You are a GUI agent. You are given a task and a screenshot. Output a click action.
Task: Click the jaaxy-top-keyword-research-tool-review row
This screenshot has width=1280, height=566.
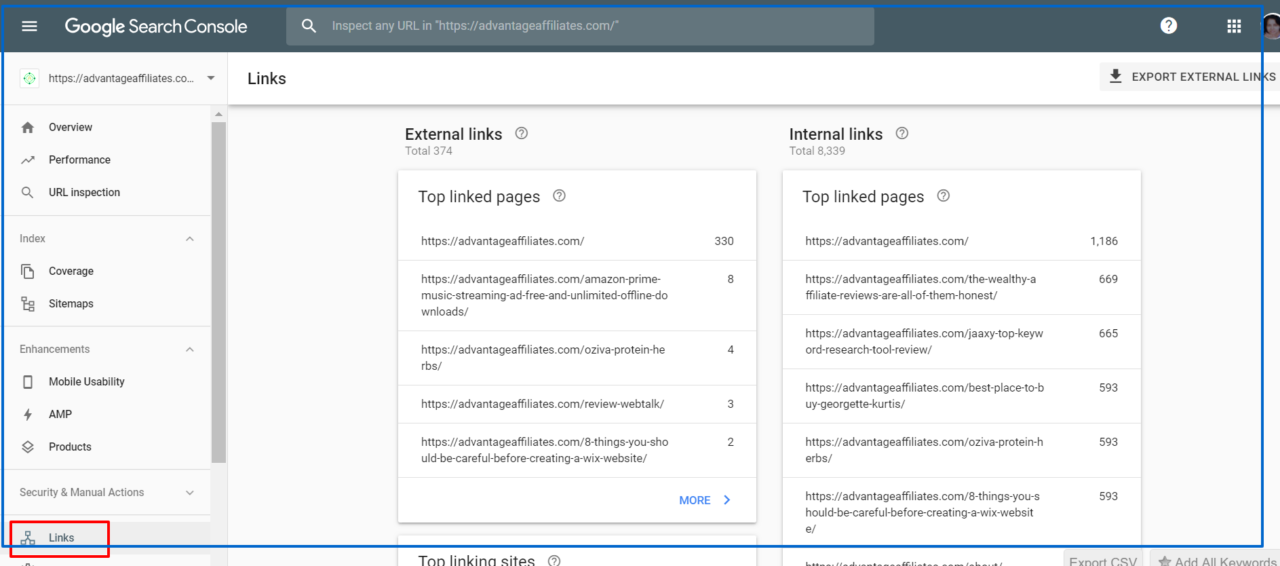[961, 342]
